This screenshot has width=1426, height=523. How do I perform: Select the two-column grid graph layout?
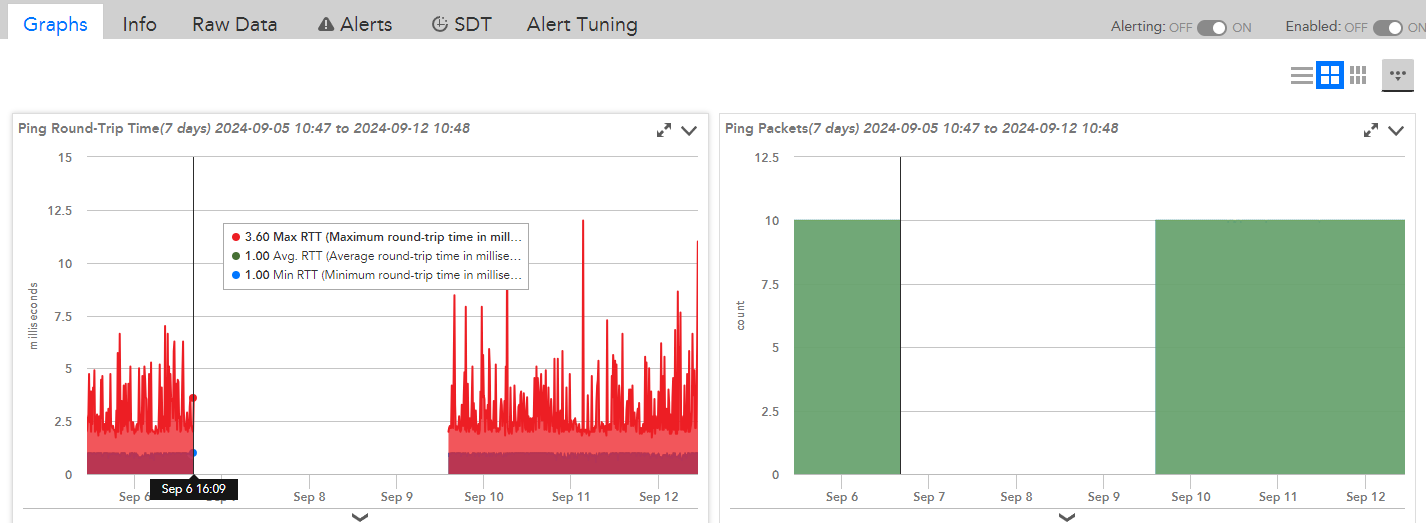(x=1329, y=75)
